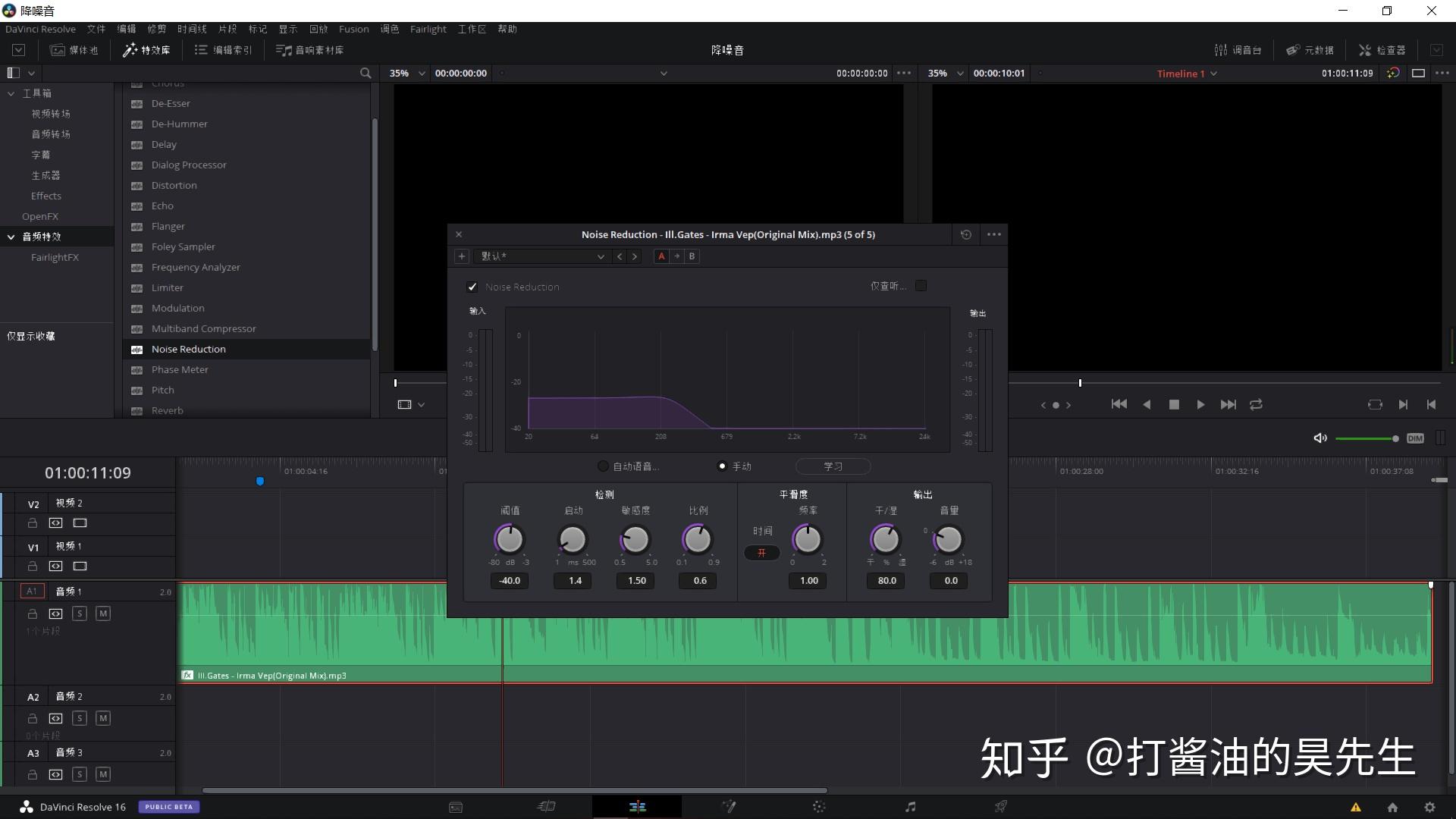1456x819 pixels.
Task: Collapse the Toolbox tree section
Action: point(11,93)
